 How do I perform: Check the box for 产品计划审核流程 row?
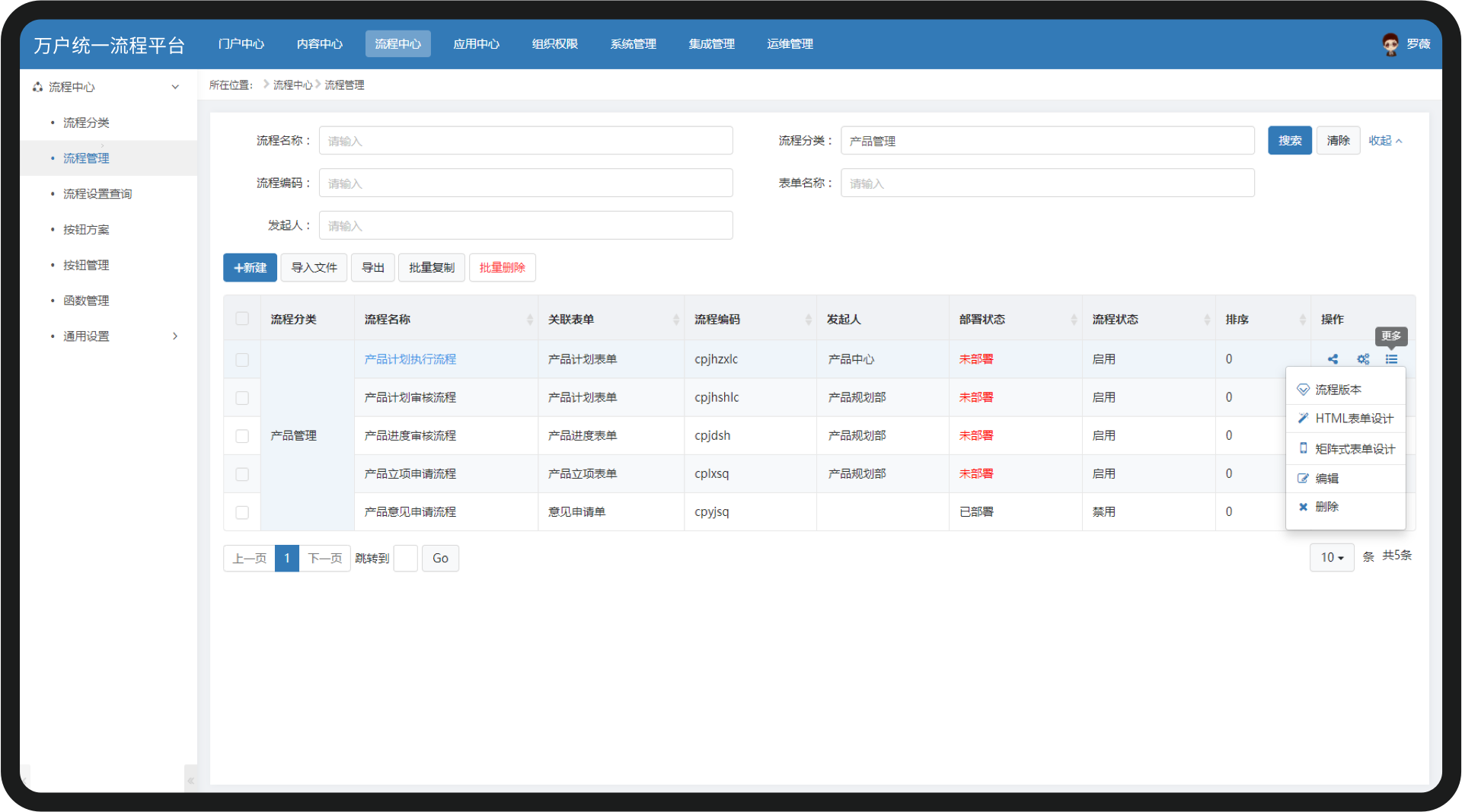tap(242, 398)
